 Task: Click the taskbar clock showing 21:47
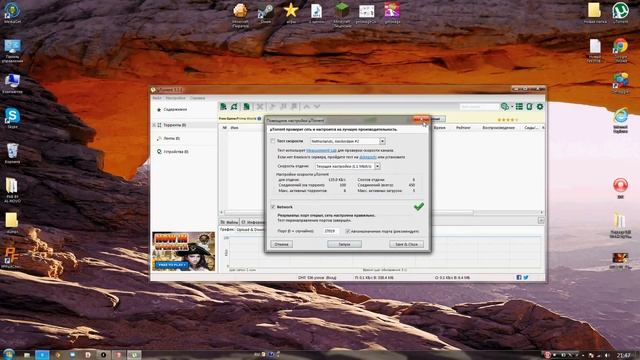tap(623, 356)
